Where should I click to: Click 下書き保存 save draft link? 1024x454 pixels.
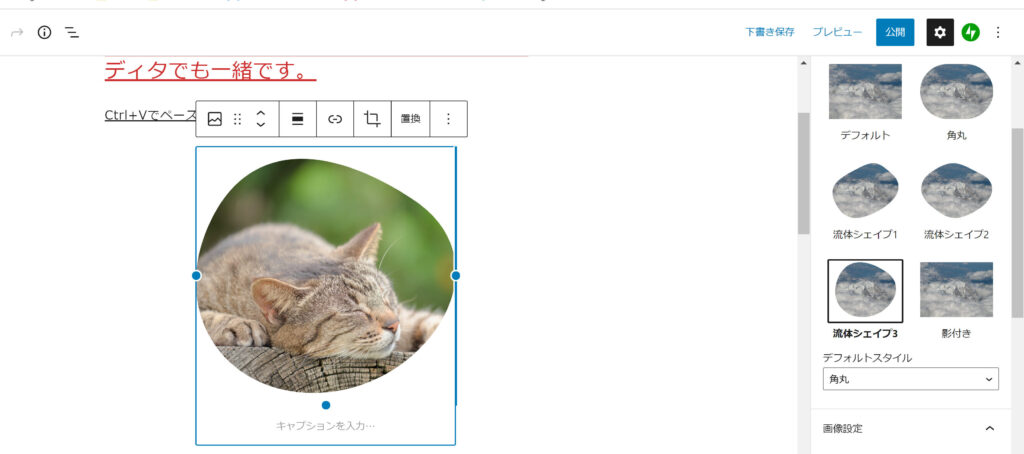[770, 32]
